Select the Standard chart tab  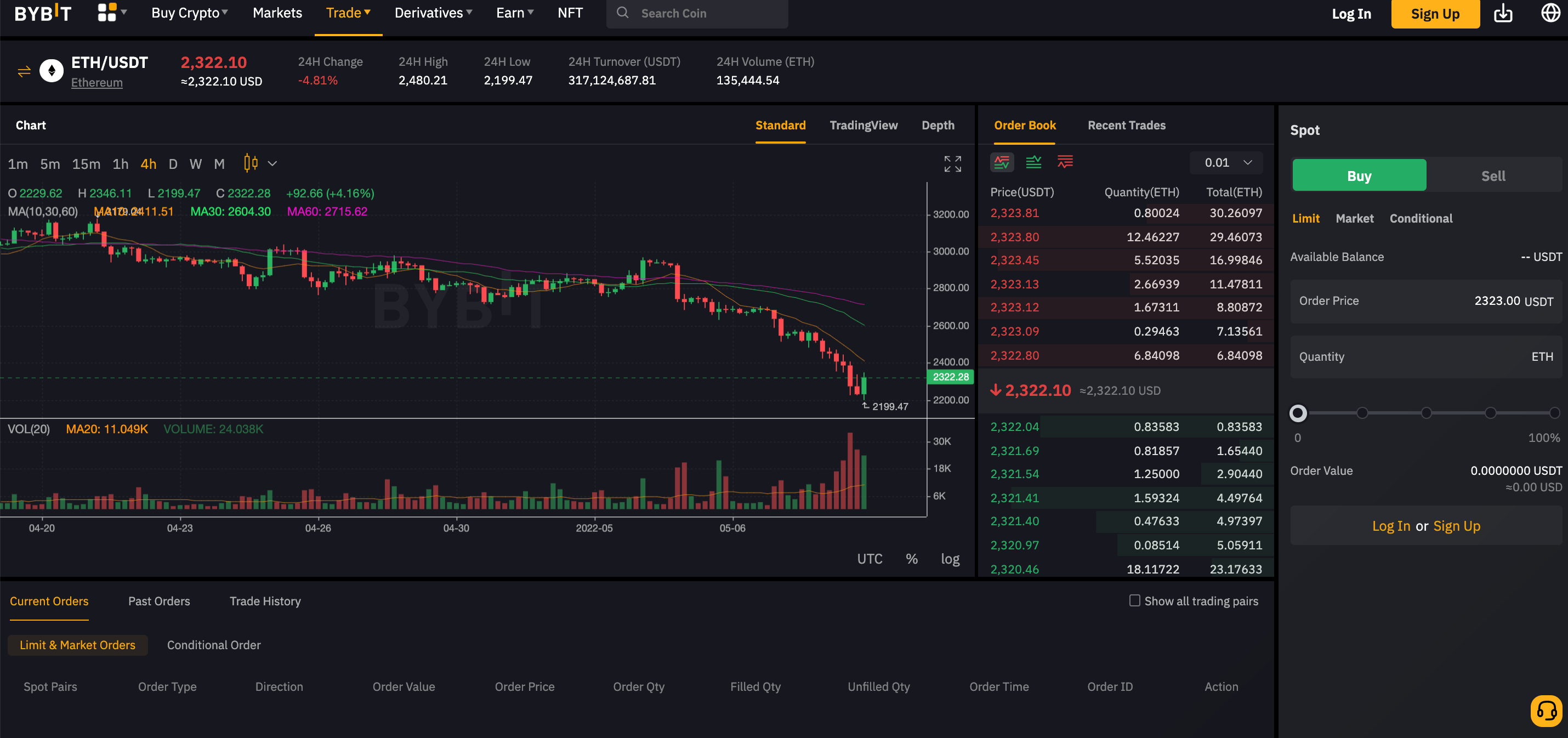(780, 125)
